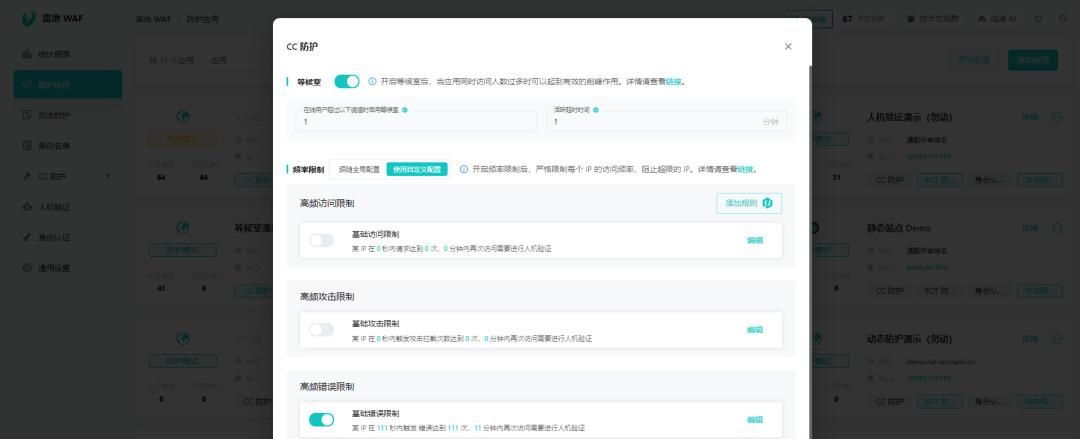The image size is (1080, 439).
Task: Click CC 防护 tag on 动态防护演示 card
Action: 889,401
